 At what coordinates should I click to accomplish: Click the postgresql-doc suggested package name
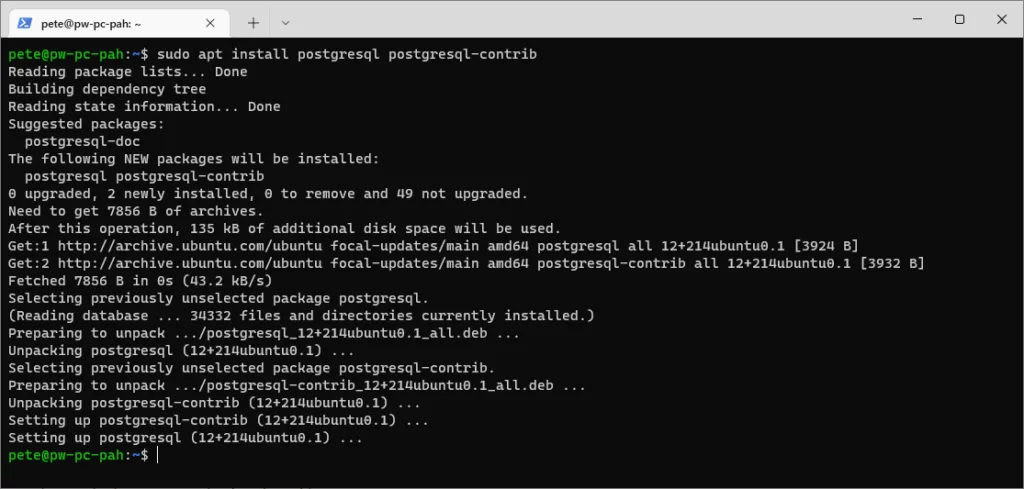[x=82, y=141]
